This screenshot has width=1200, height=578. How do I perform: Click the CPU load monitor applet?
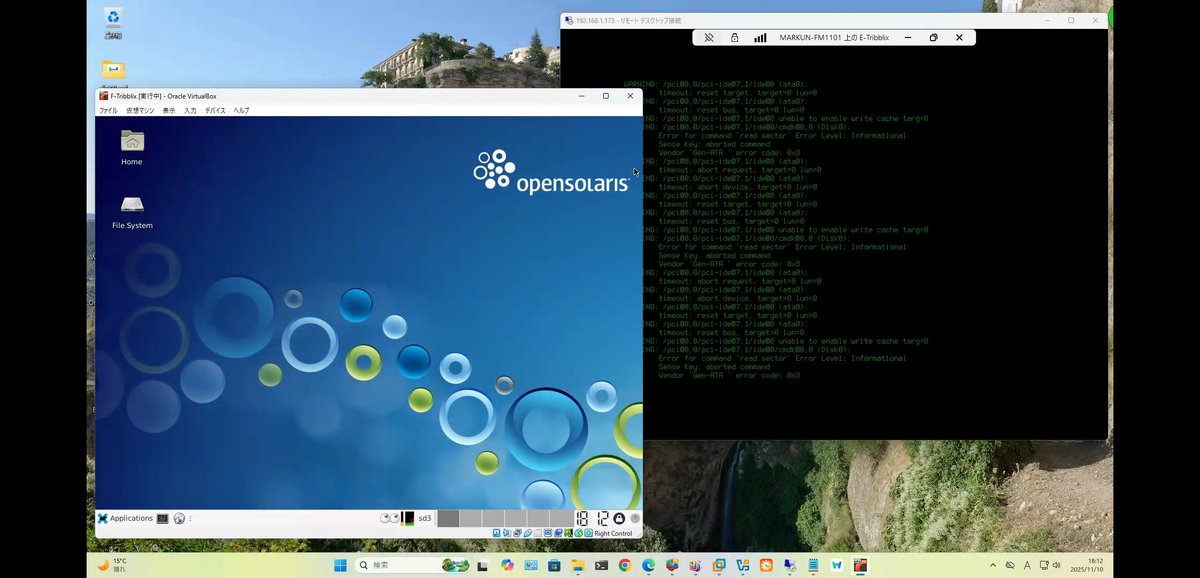407,518
